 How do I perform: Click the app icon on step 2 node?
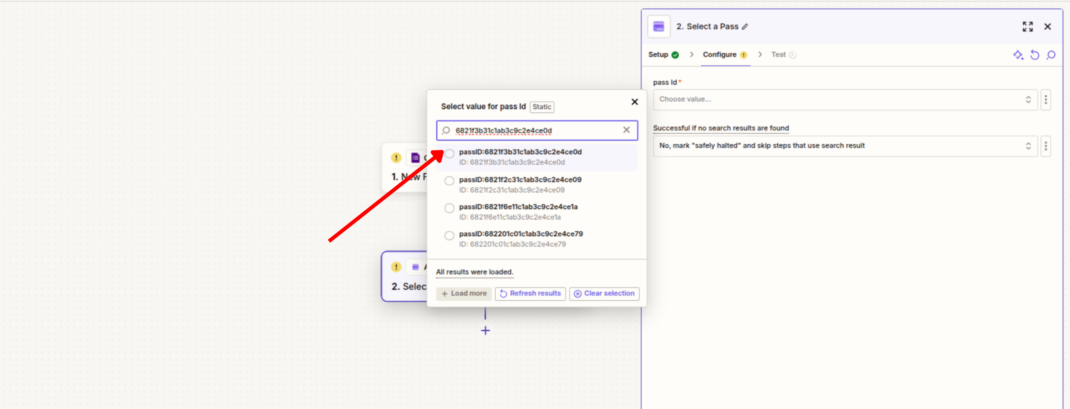point(416,267)
